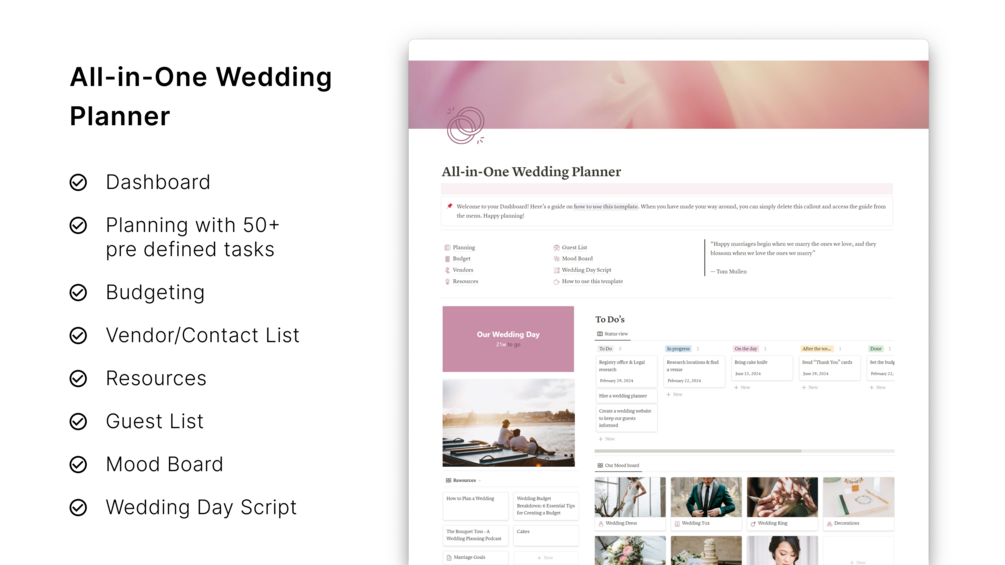The width and height of the screenshot is (1005, 565).
Task: Open the flower bouquet mood board image
Action: click(630, 551)
